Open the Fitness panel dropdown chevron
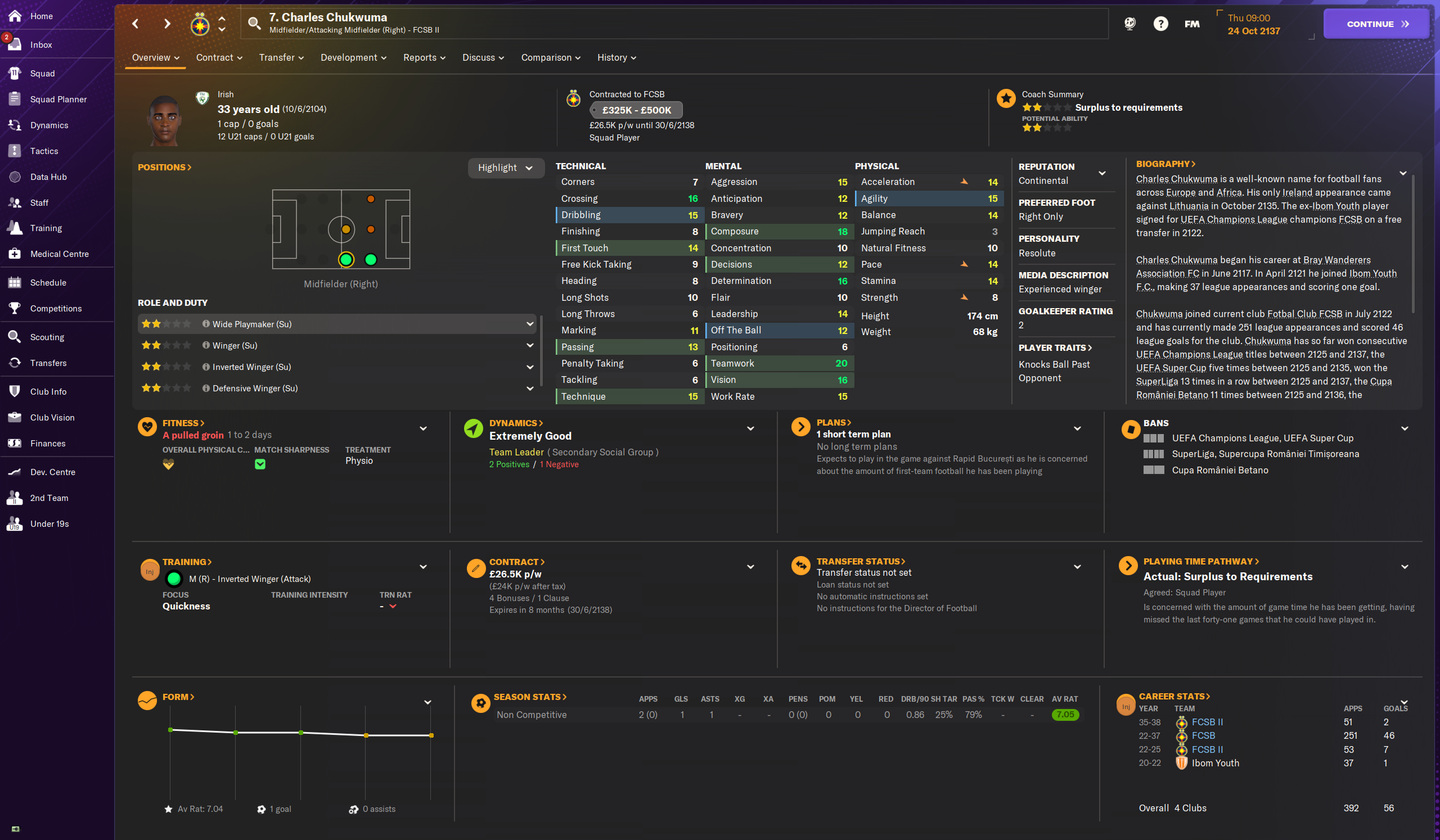This screenshot has width=1440, height=840. coord(423,428)
